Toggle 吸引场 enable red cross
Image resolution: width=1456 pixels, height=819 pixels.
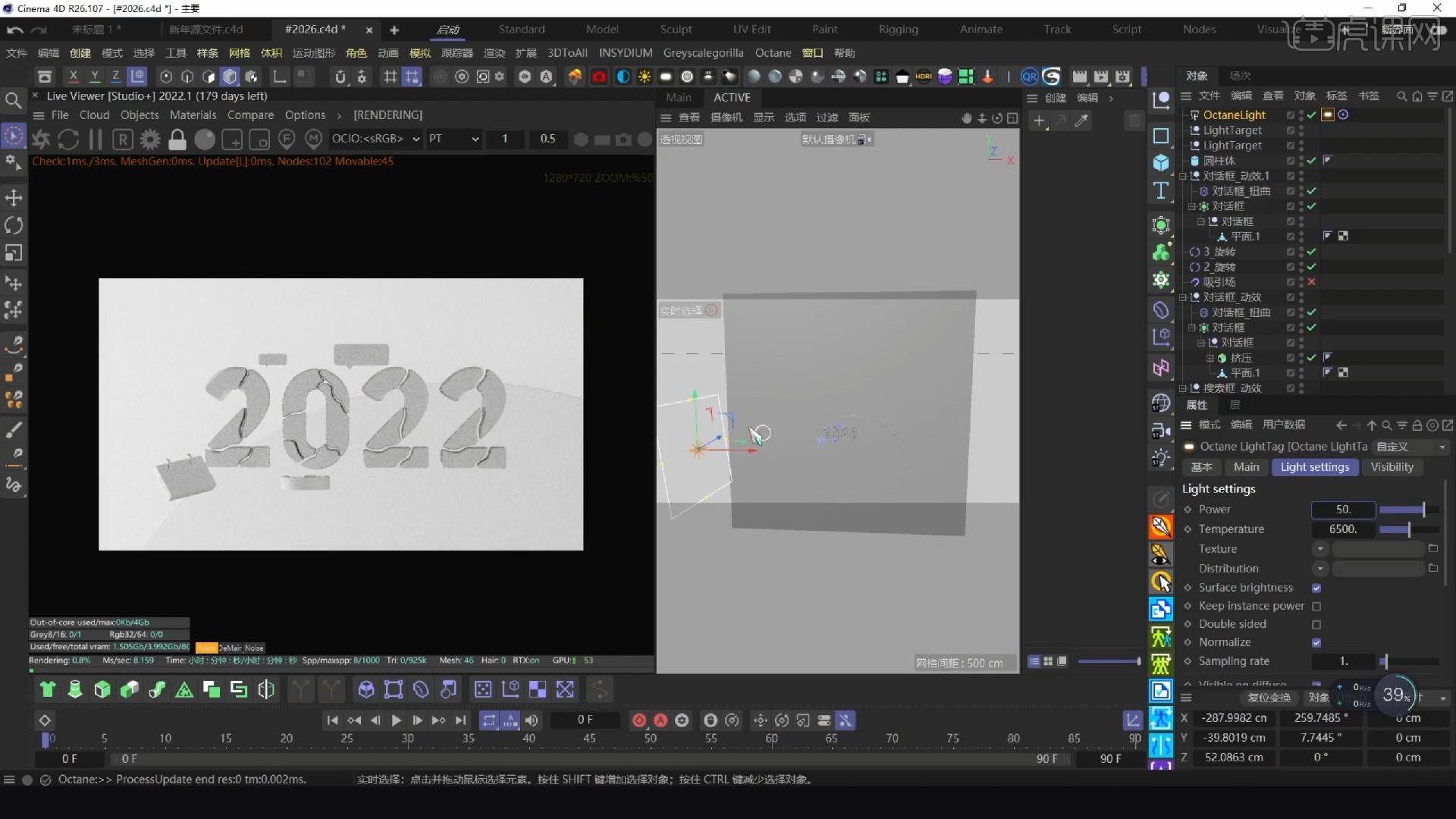click(1311, 282)
